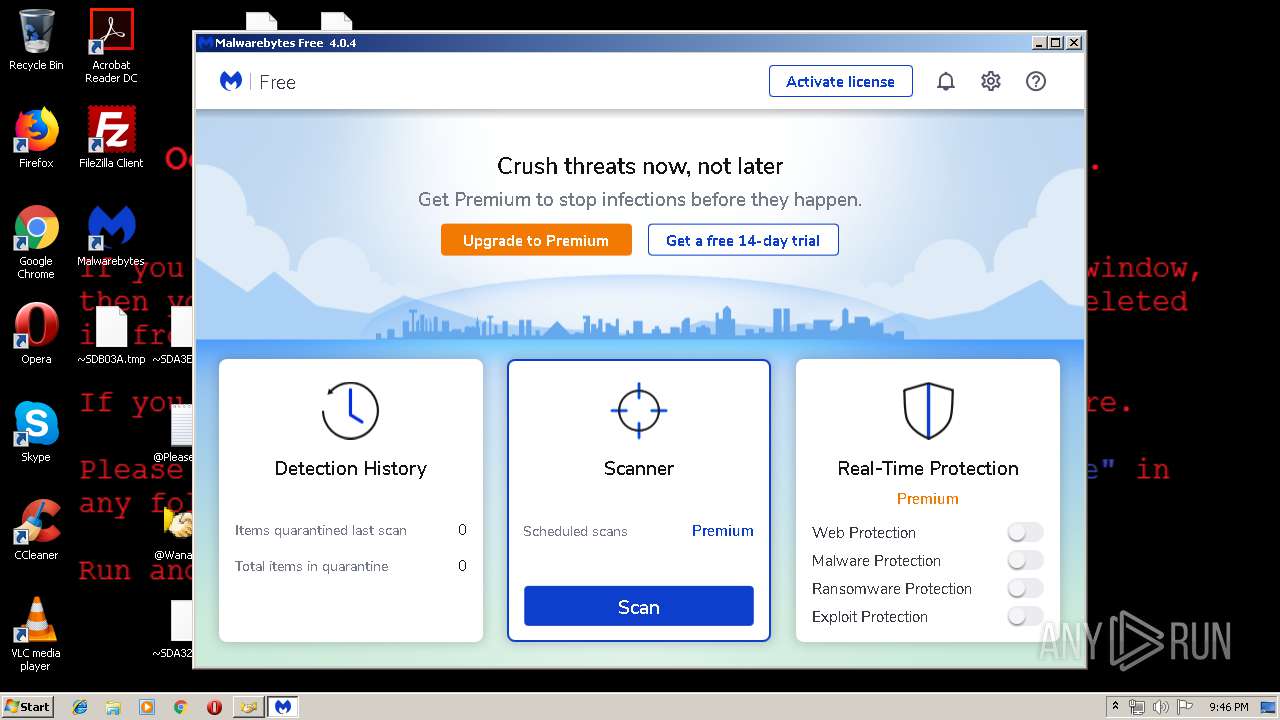
Task: Open FileZilla Client desktop shortcut
Action: pos(111,138)
